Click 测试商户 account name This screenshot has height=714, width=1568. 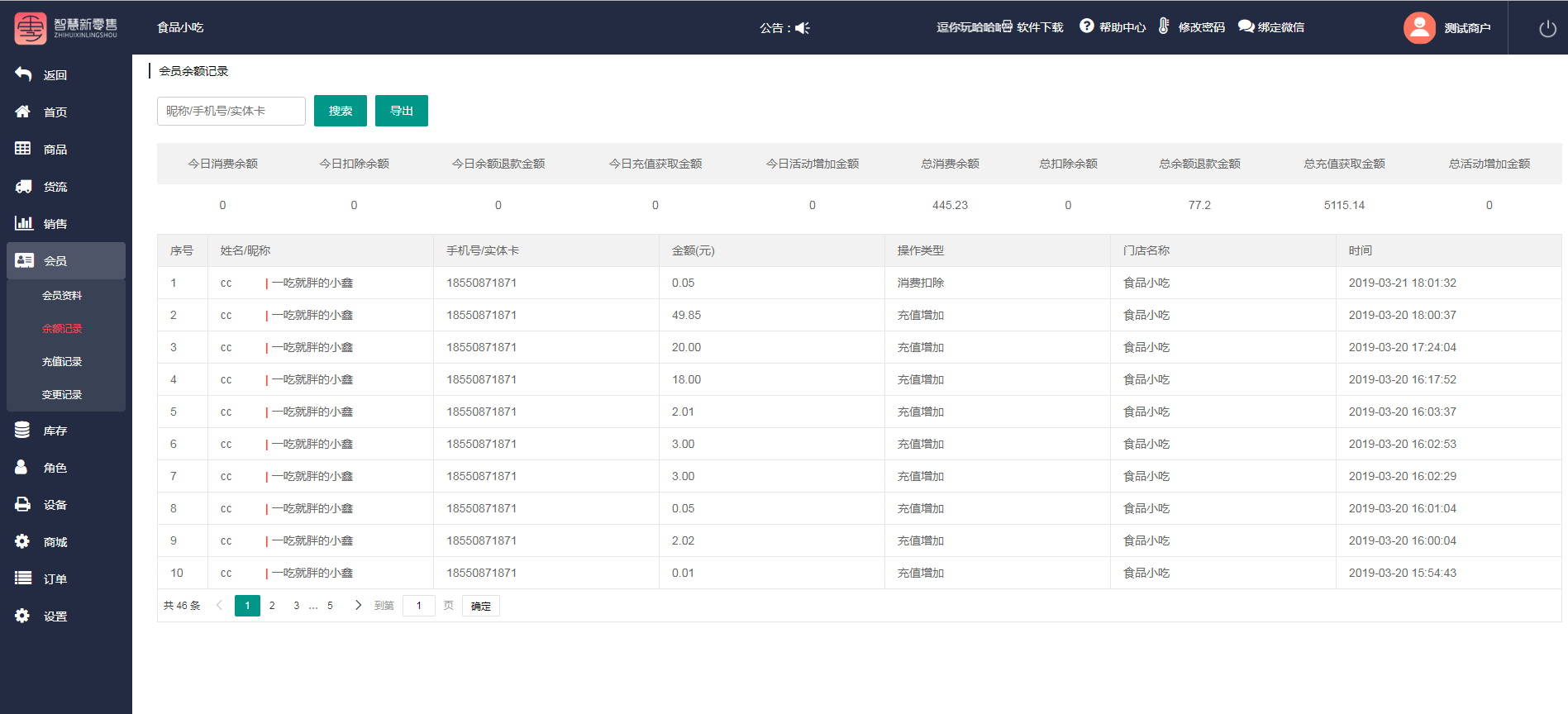click(x=1467, y=28)
